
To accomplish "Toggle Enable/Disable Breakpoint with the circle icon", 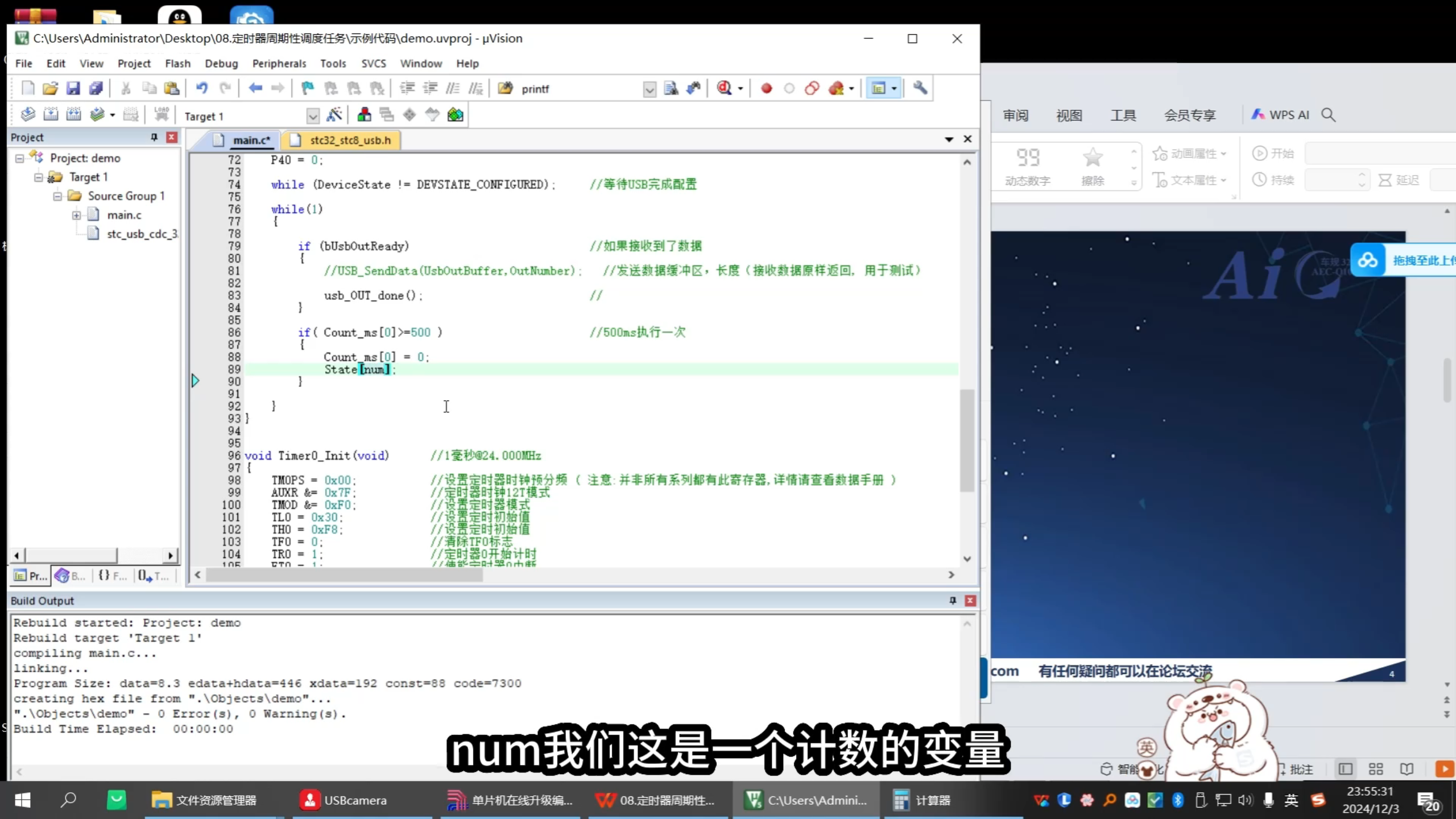I will pos(789,89).
